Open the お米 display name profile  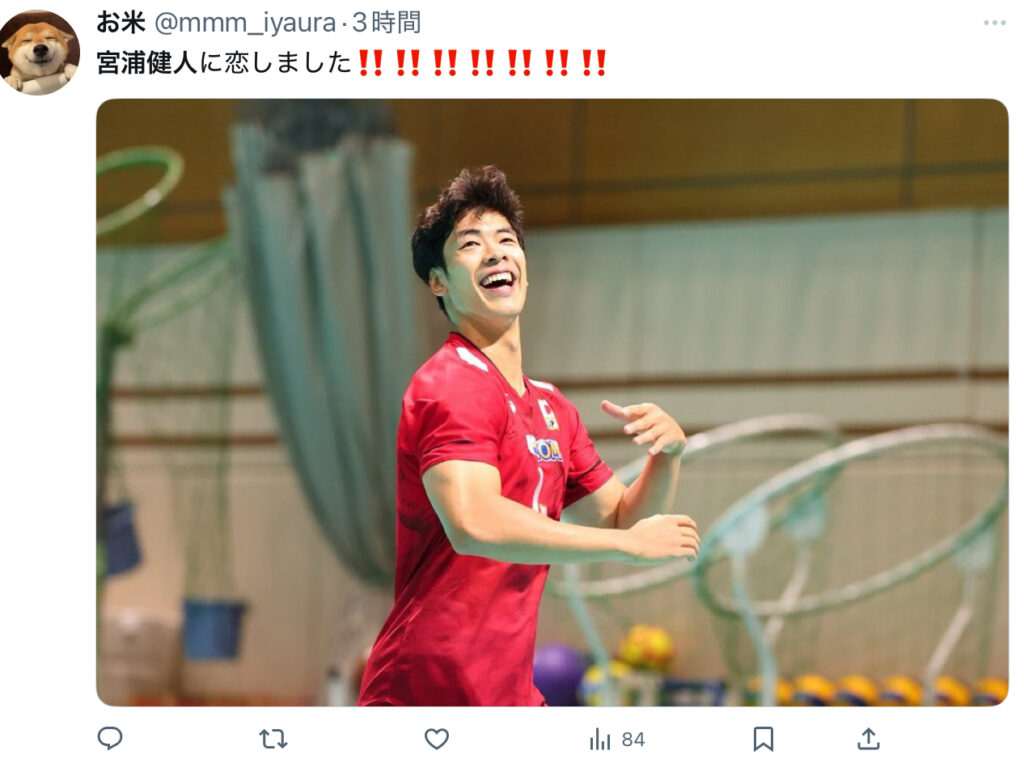coord(120,23)
